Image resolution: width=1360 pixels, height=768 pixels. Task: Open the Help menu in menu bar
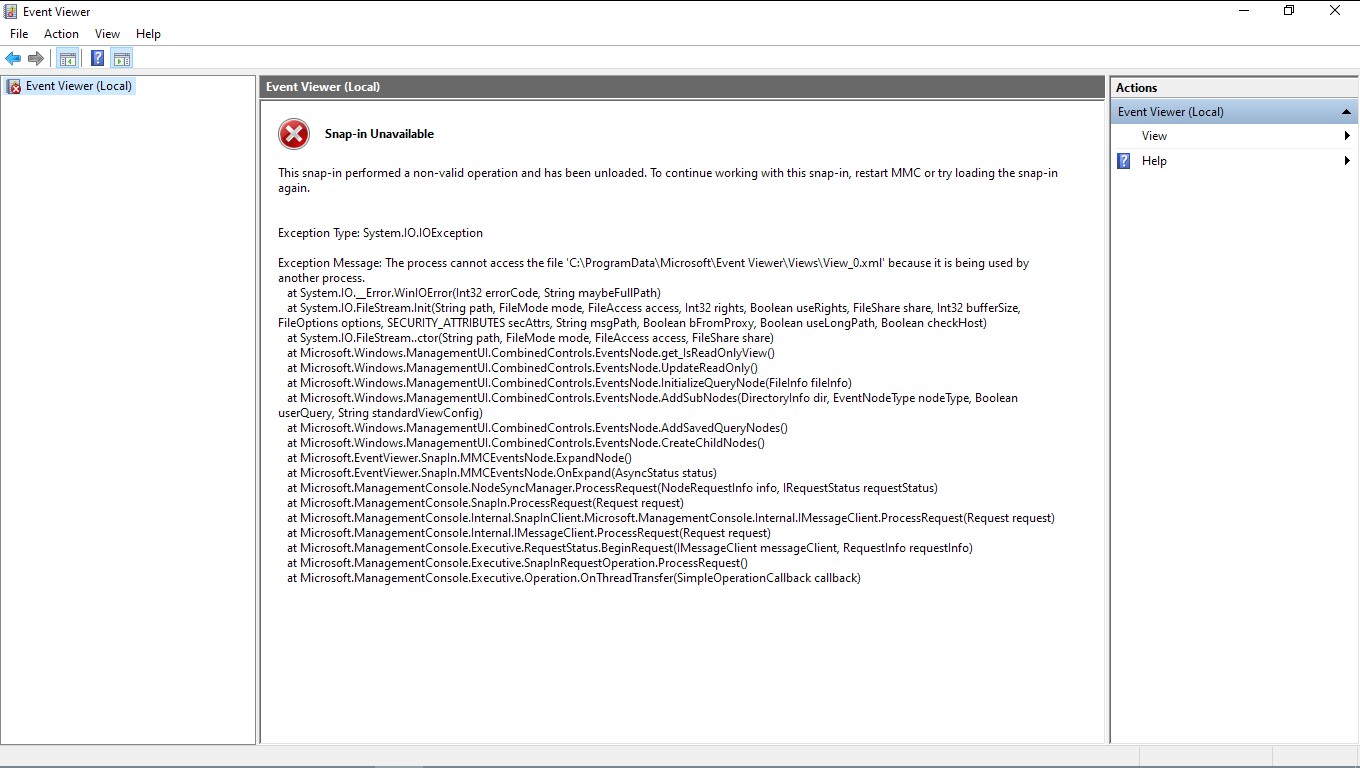point(148,34)
